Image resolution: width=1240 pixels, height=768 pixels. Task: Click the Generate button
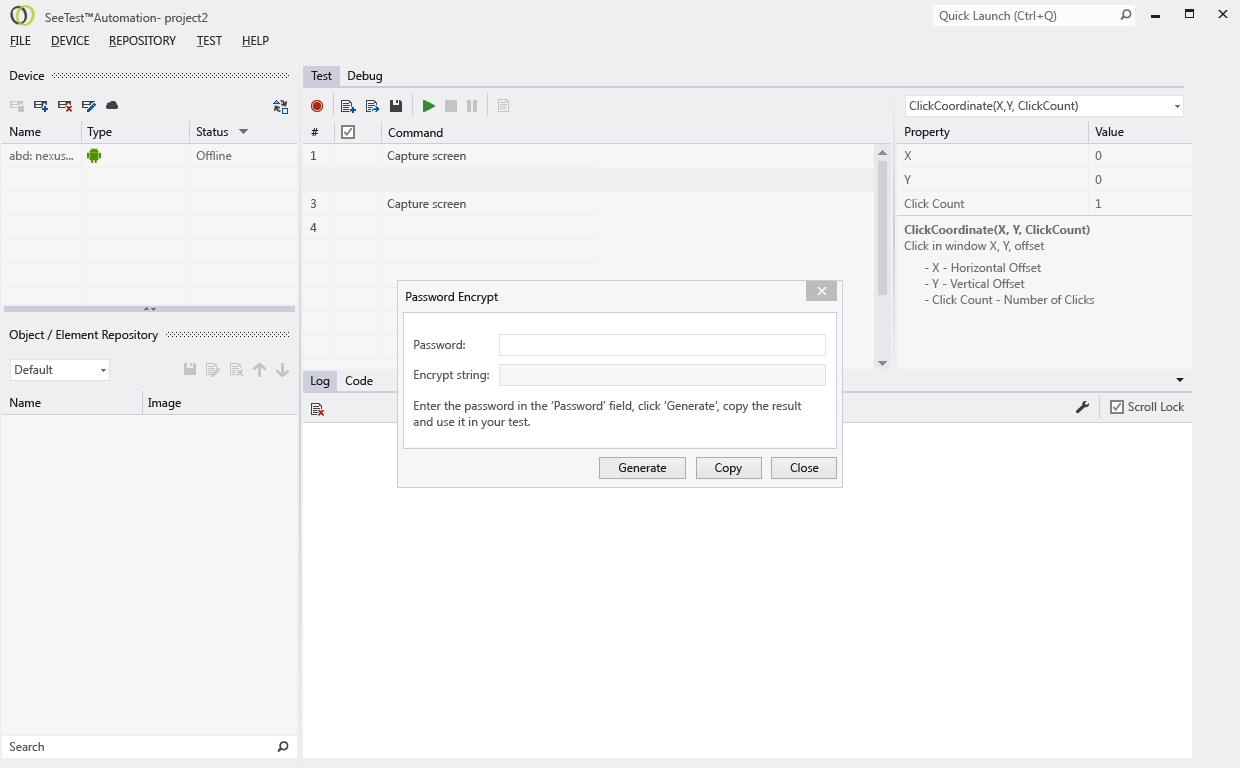pyautogui.click(x=642, y=468)
